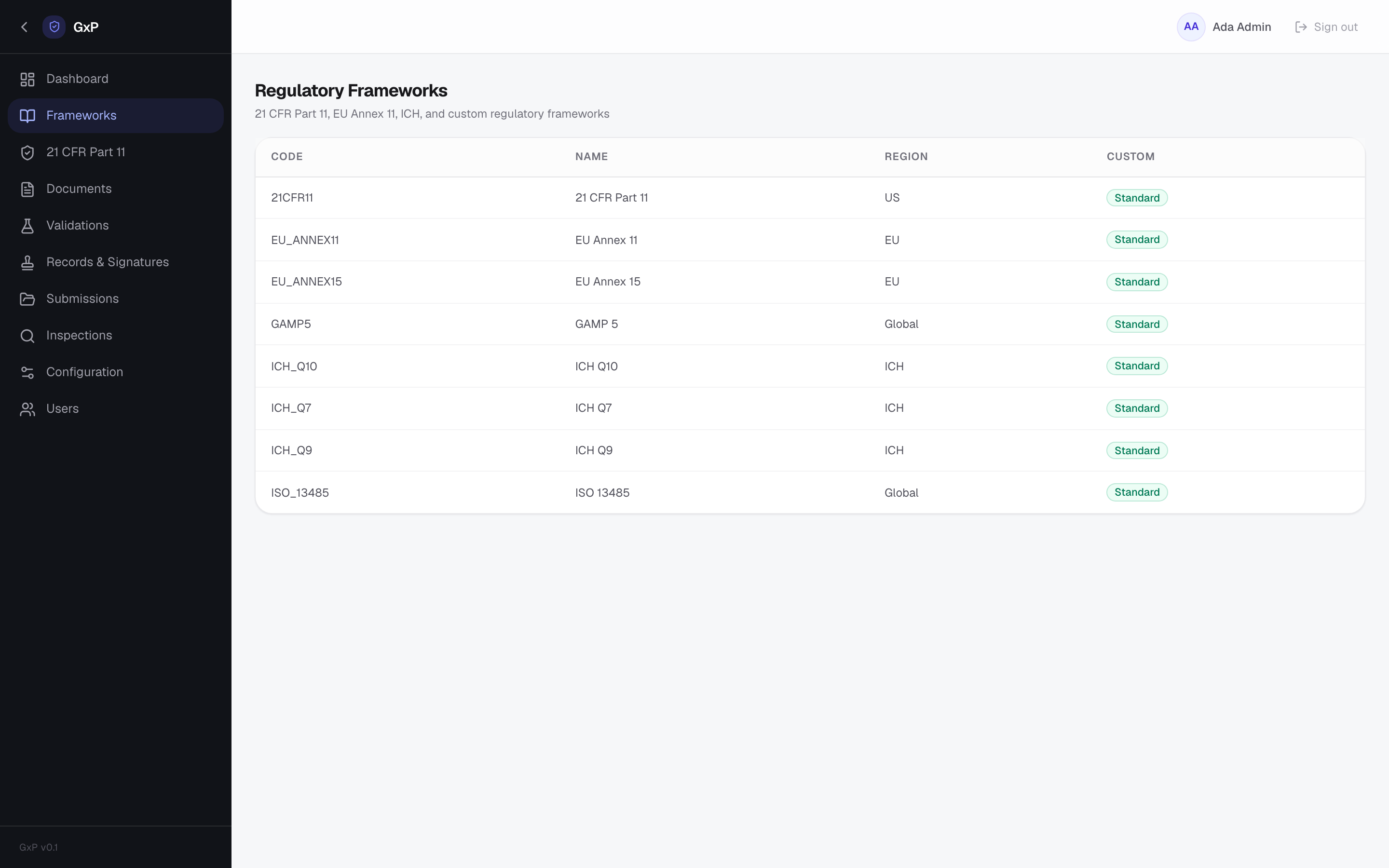Image resolution: width=1389 pixels, height=868 pixels.
Task: Click the 21 CFR Part 11 shield-check icon
Action: 27,153
